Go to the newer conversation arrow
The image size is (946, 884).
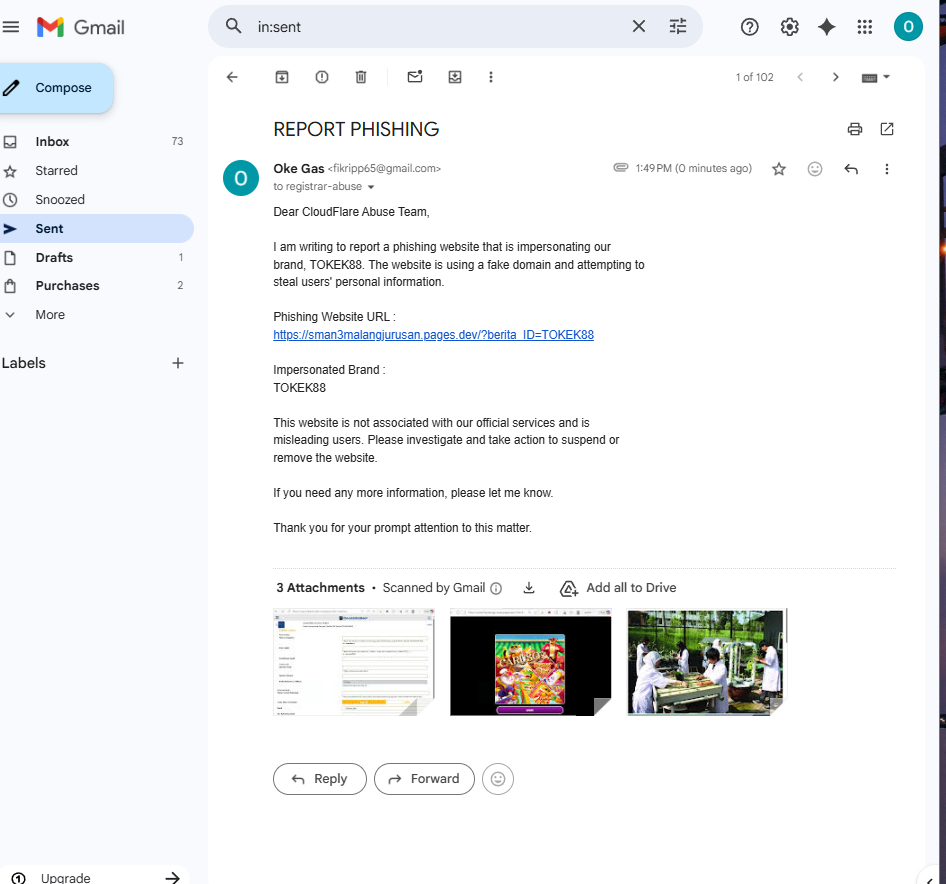pyautogui.click(x=800, y=77)
